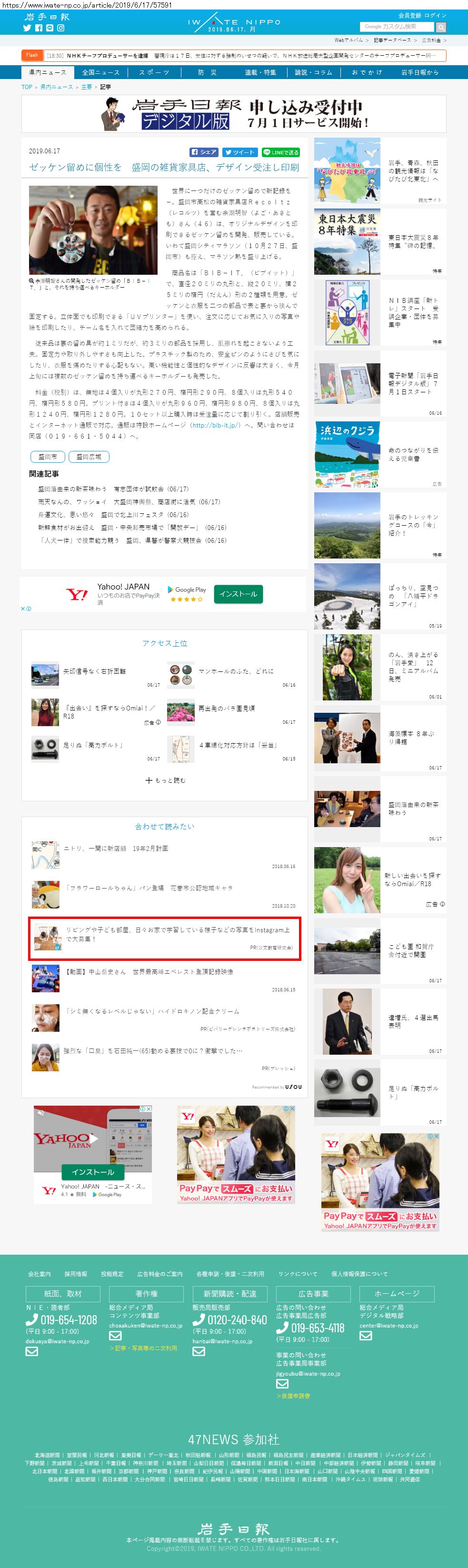This screenshot has width=468, height=1568.
Task: Click the 盛岡市 tag
Action: click(x=48, y=457)
